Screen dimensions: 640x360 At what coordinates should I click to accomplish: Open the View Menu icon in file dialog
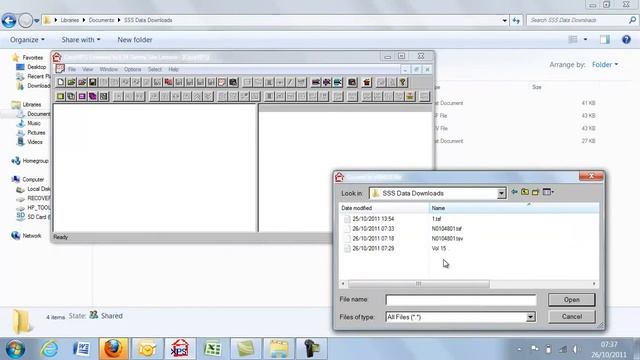coord(548,192)
